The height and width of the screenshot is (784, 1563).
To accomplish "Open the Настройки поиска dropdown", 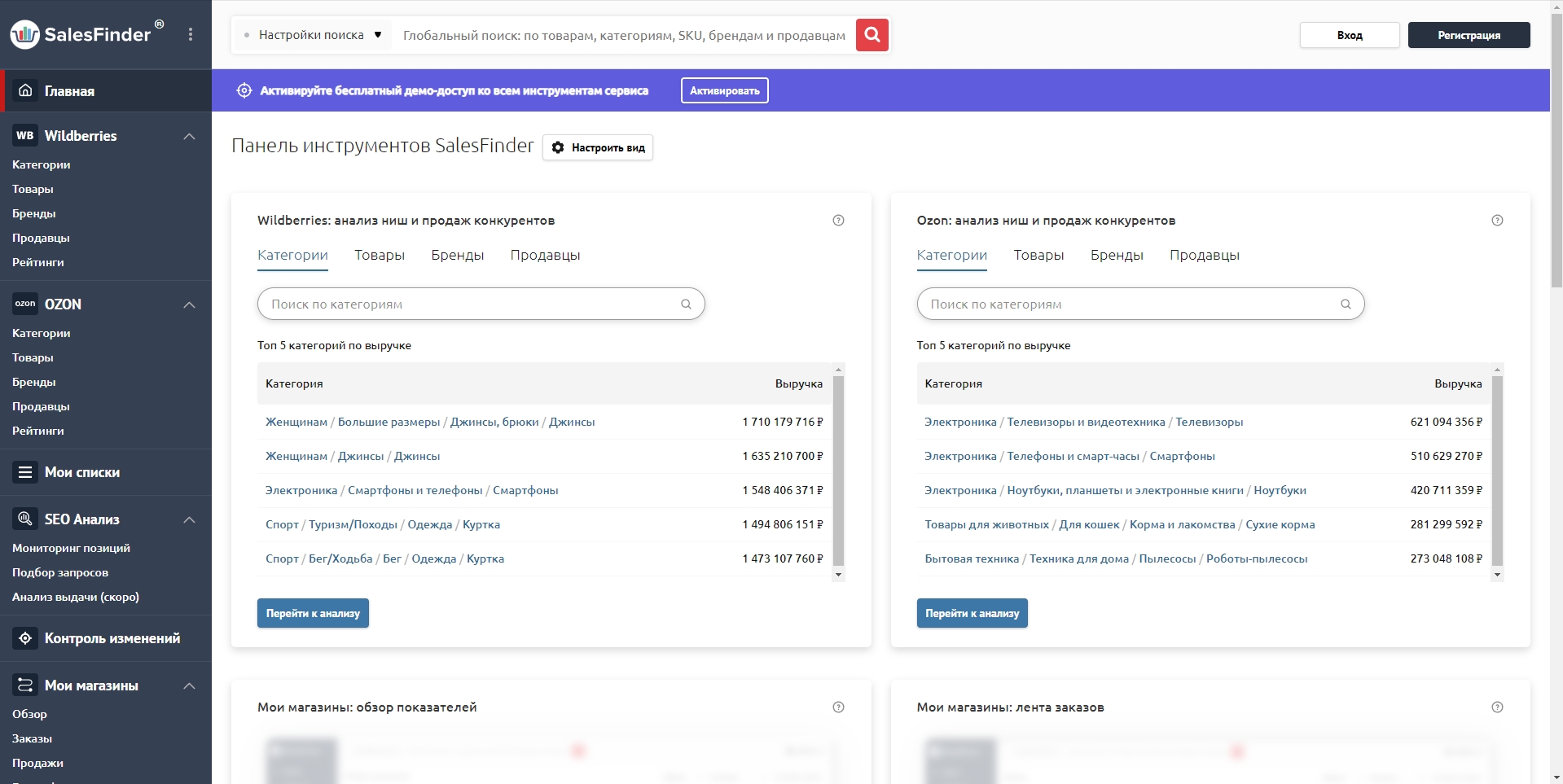I will click(312, 35).
